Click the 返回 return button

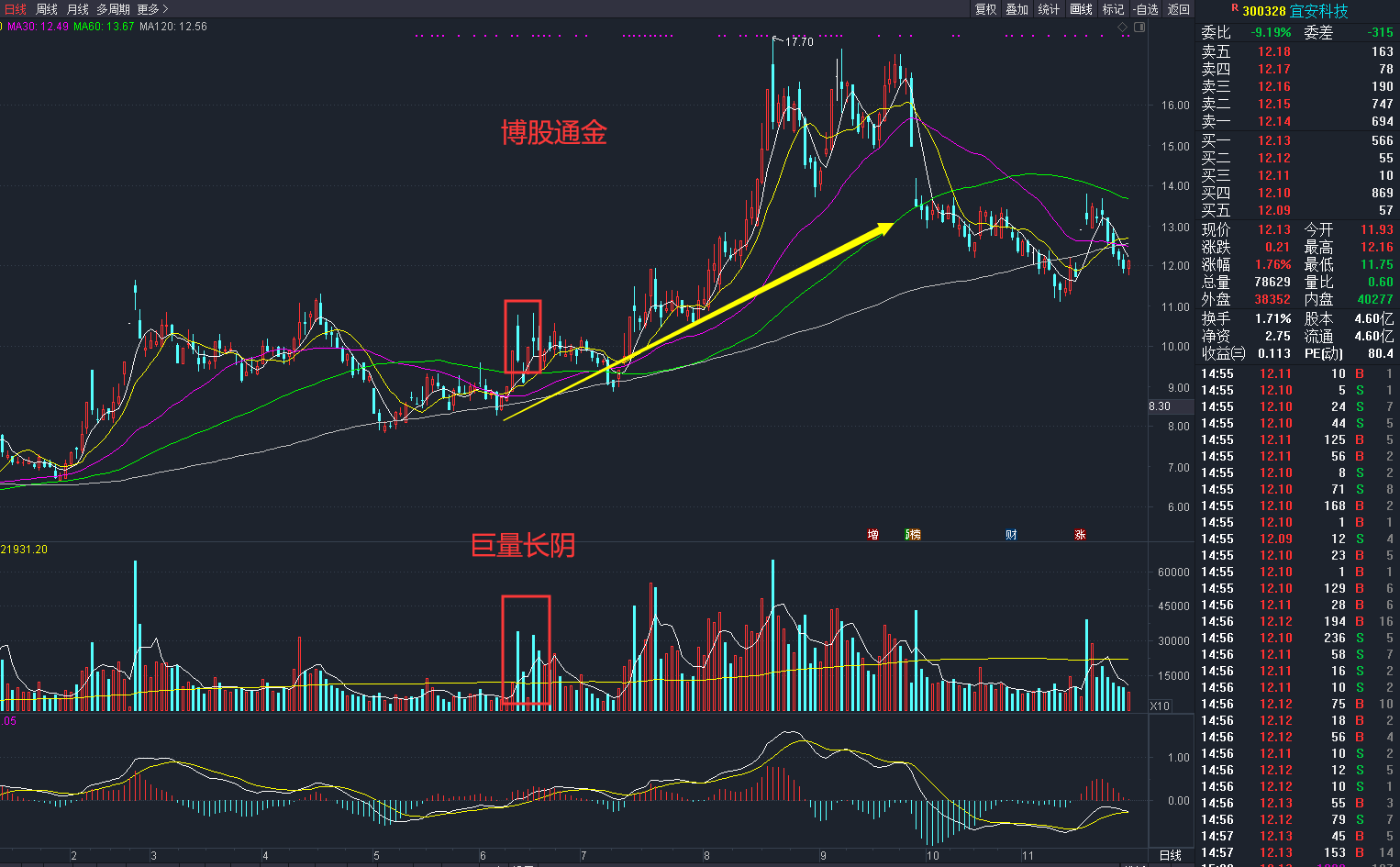point(1178,9)
